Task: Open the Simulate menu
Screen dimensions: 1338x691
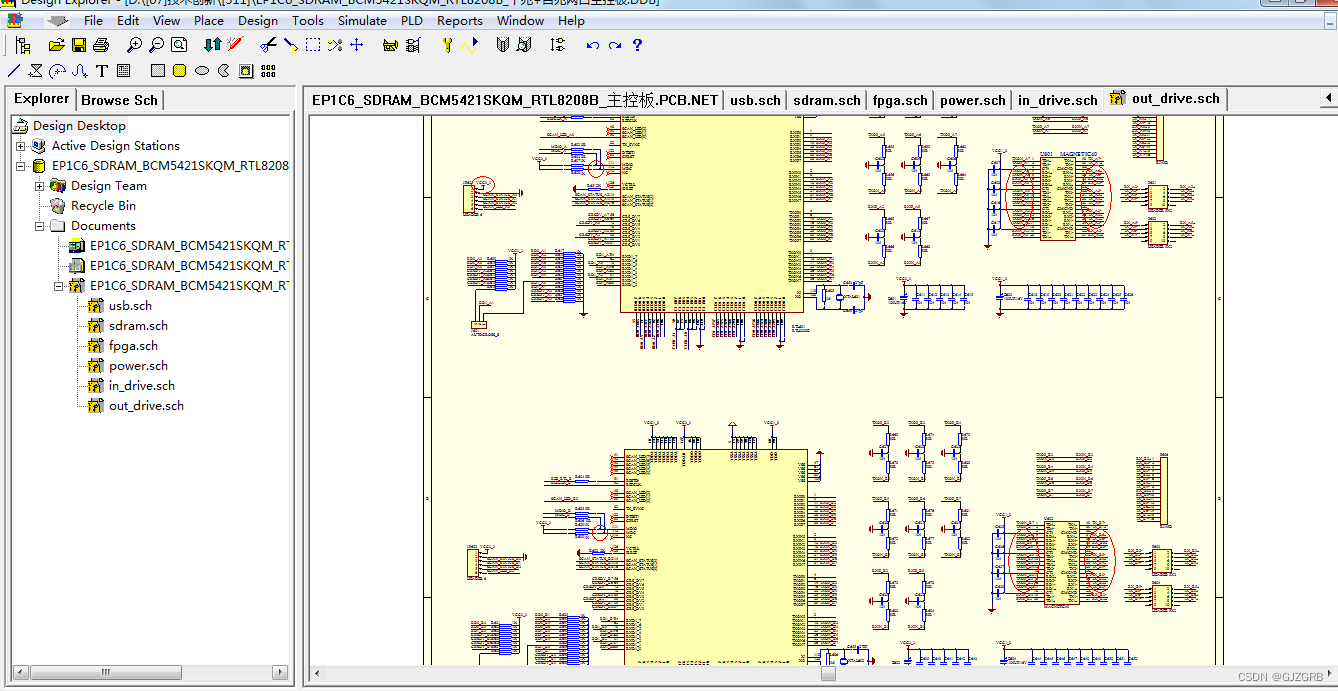Action: (x=362, y=20)
